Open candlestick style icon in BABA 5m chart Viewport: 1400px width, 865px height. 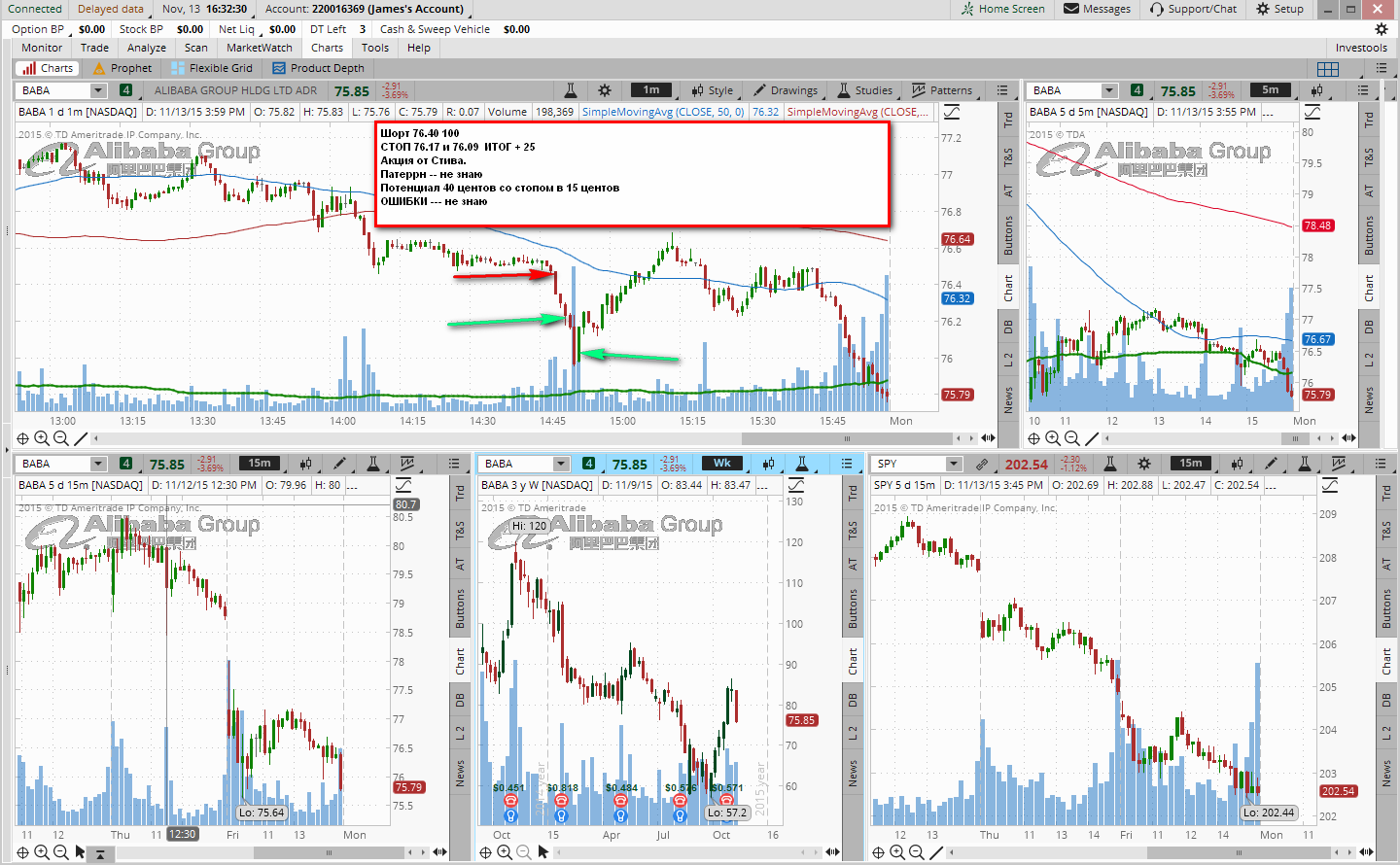click(1314, 90)
